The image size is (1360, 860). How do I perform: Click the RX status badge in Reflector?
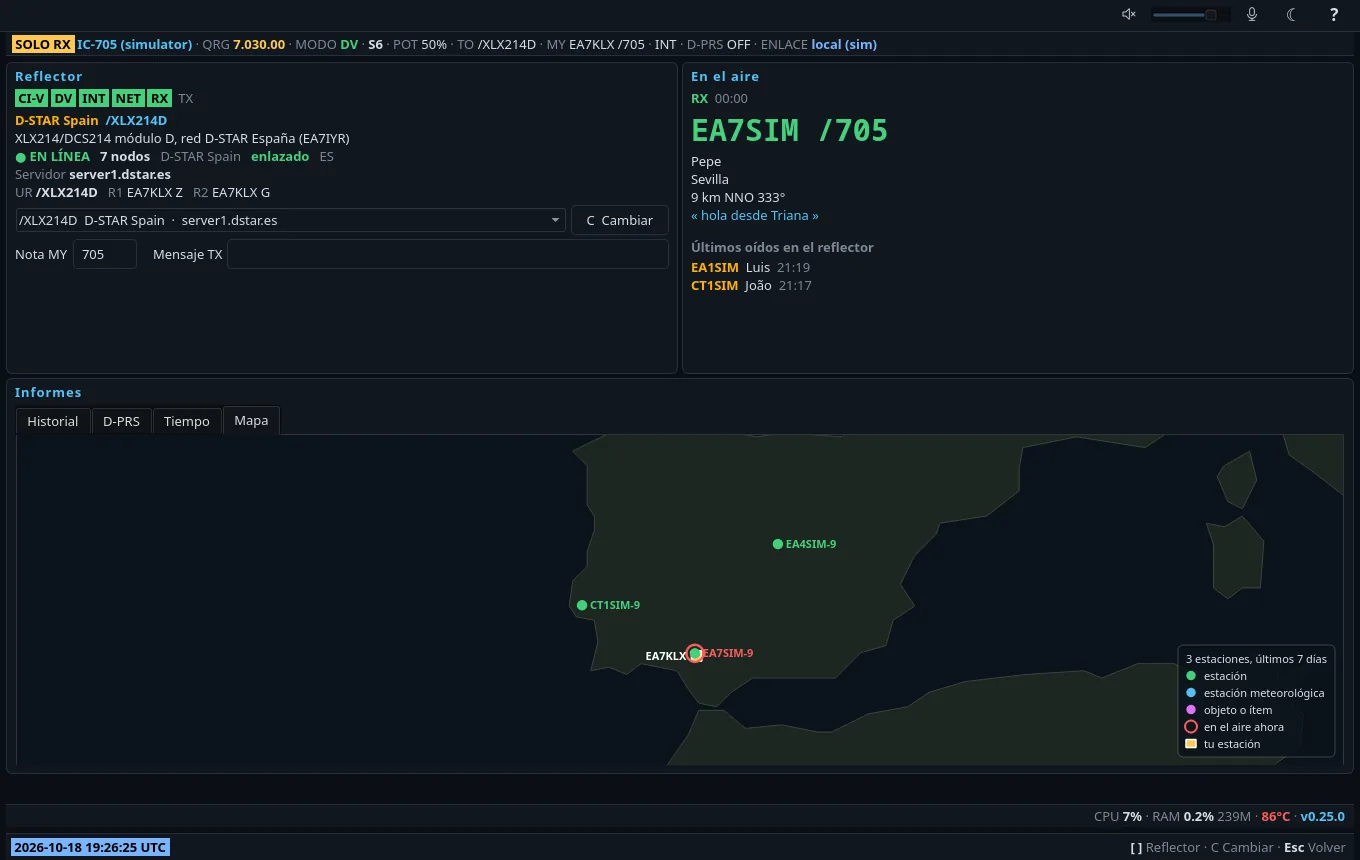pos(160,98)
